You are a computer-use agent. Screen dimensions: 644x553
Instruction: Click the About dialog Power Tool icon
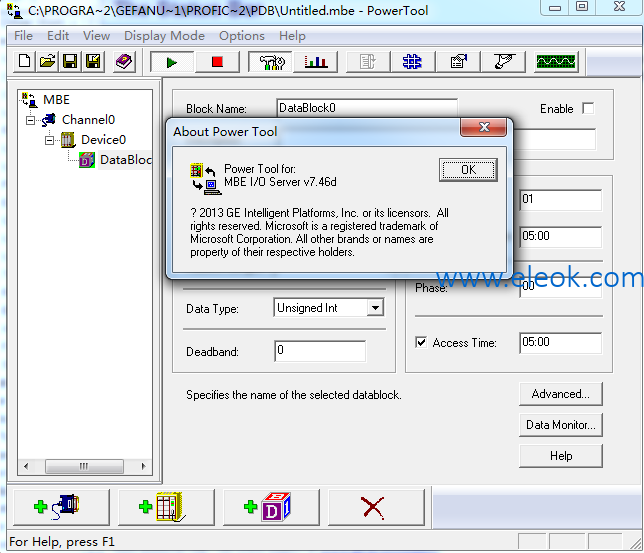pos(206,179)
